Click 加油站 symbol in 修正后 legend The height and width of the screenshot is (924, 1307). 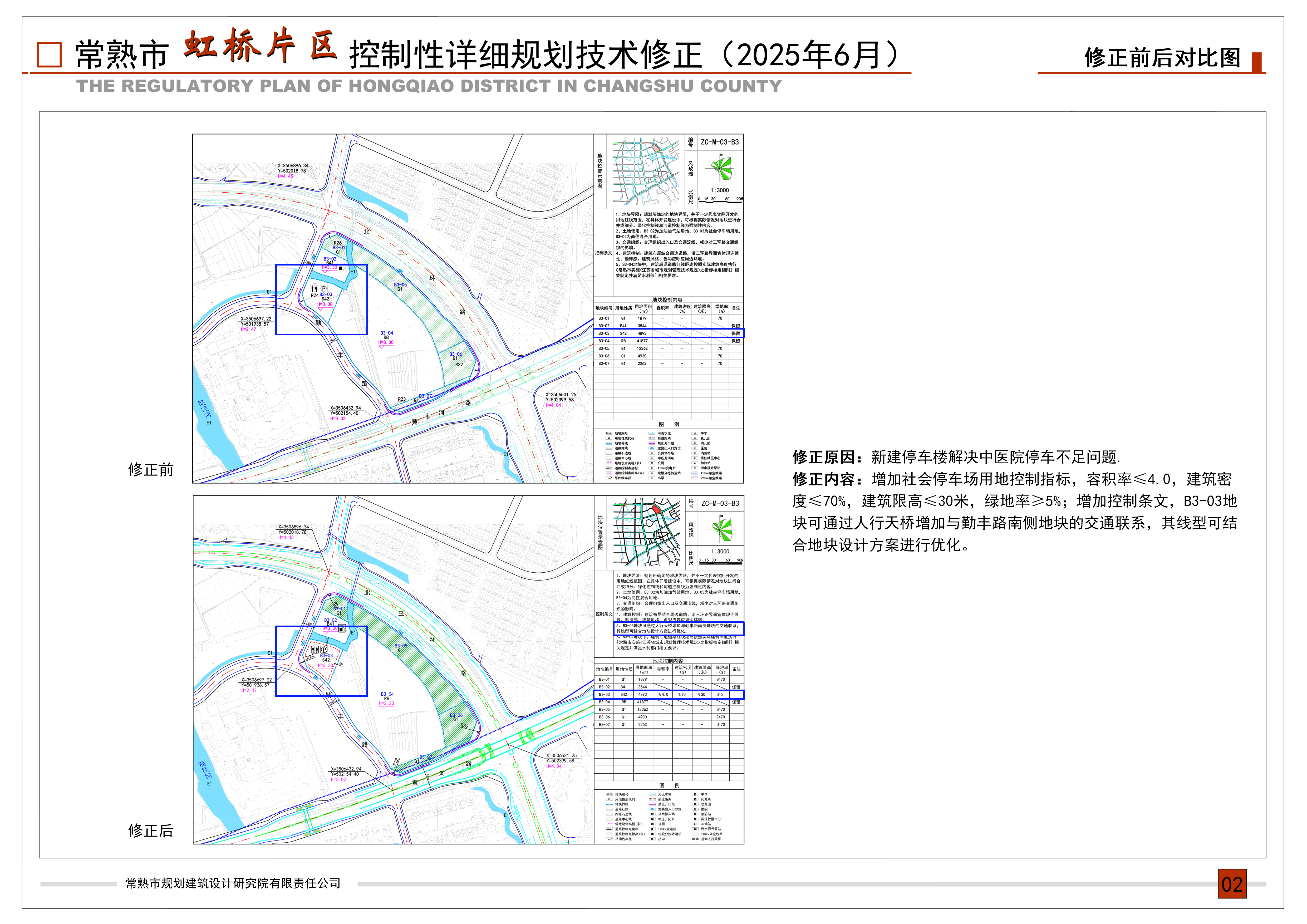pos(696,824)
